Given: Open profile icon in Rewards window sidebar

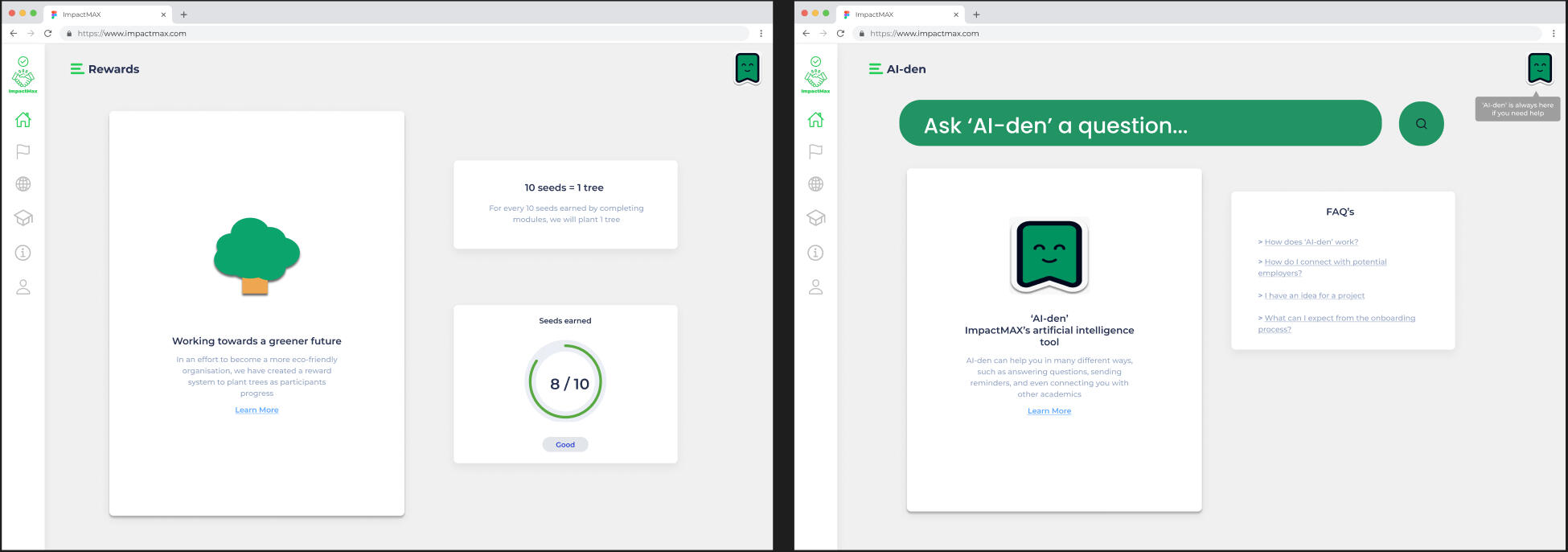Looking at the screenshot, I should click(23, 286).
